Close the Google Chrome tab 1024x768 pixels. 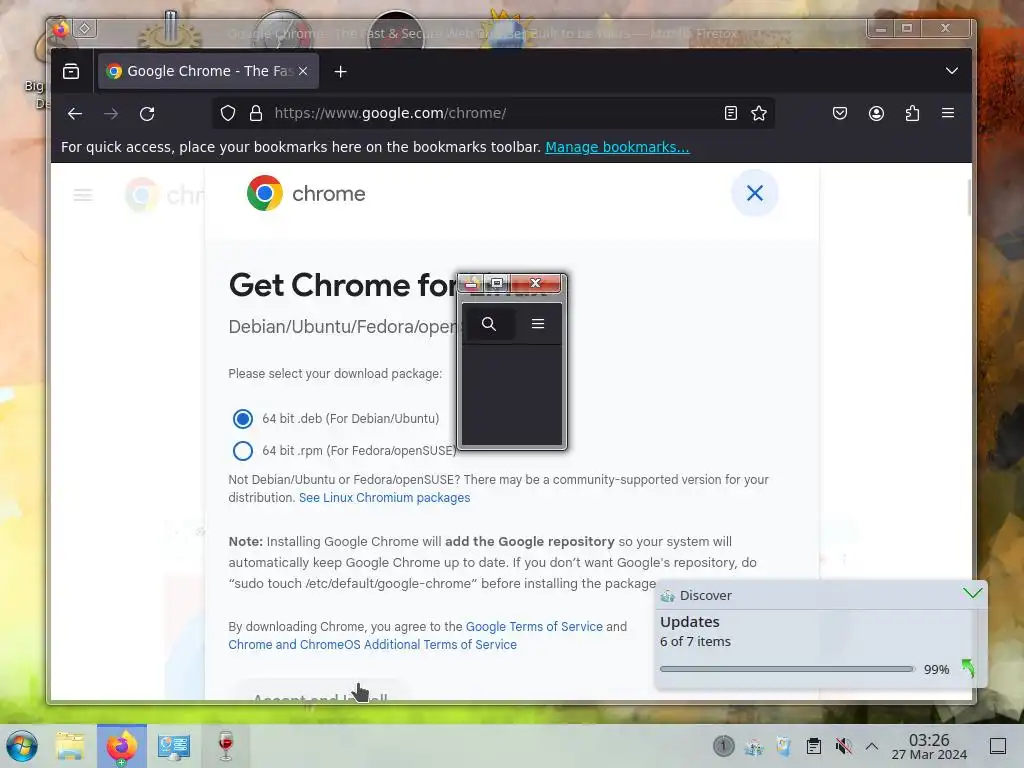(x=303, y=71)
